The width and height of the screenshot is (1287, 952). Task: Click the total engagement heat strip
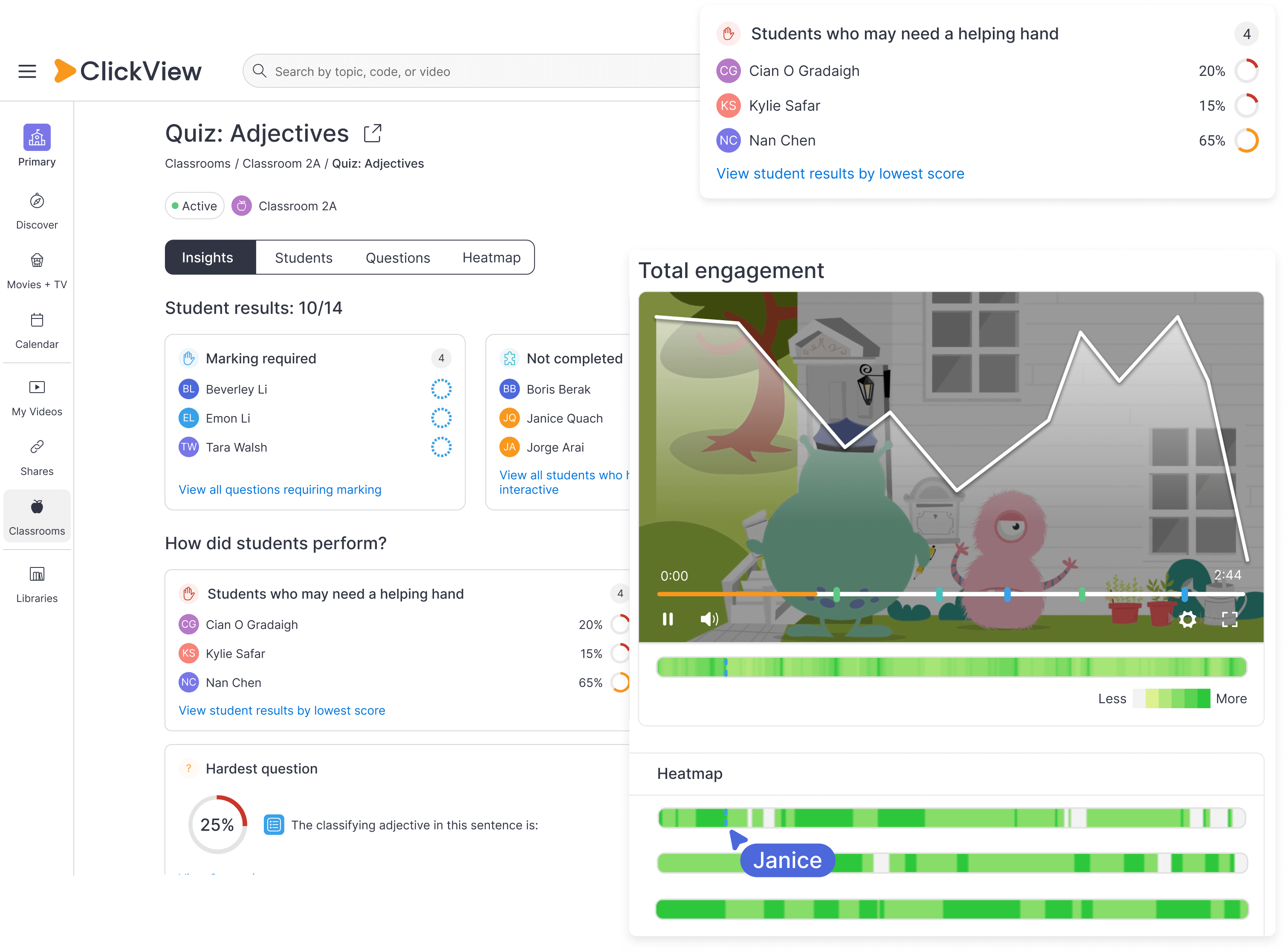pos(952,667)
